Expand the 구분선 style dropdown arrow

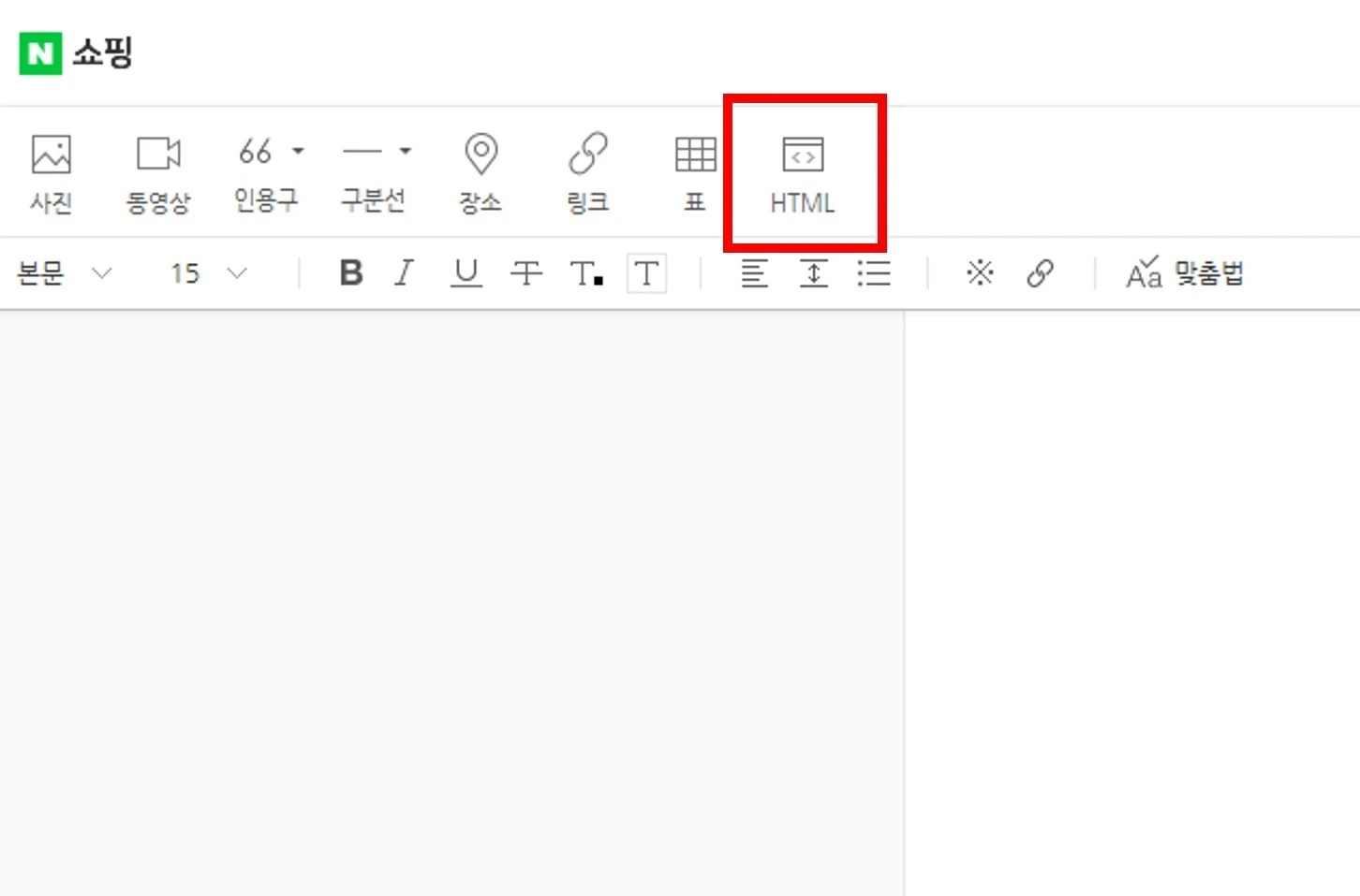click(x=406, y=151)
